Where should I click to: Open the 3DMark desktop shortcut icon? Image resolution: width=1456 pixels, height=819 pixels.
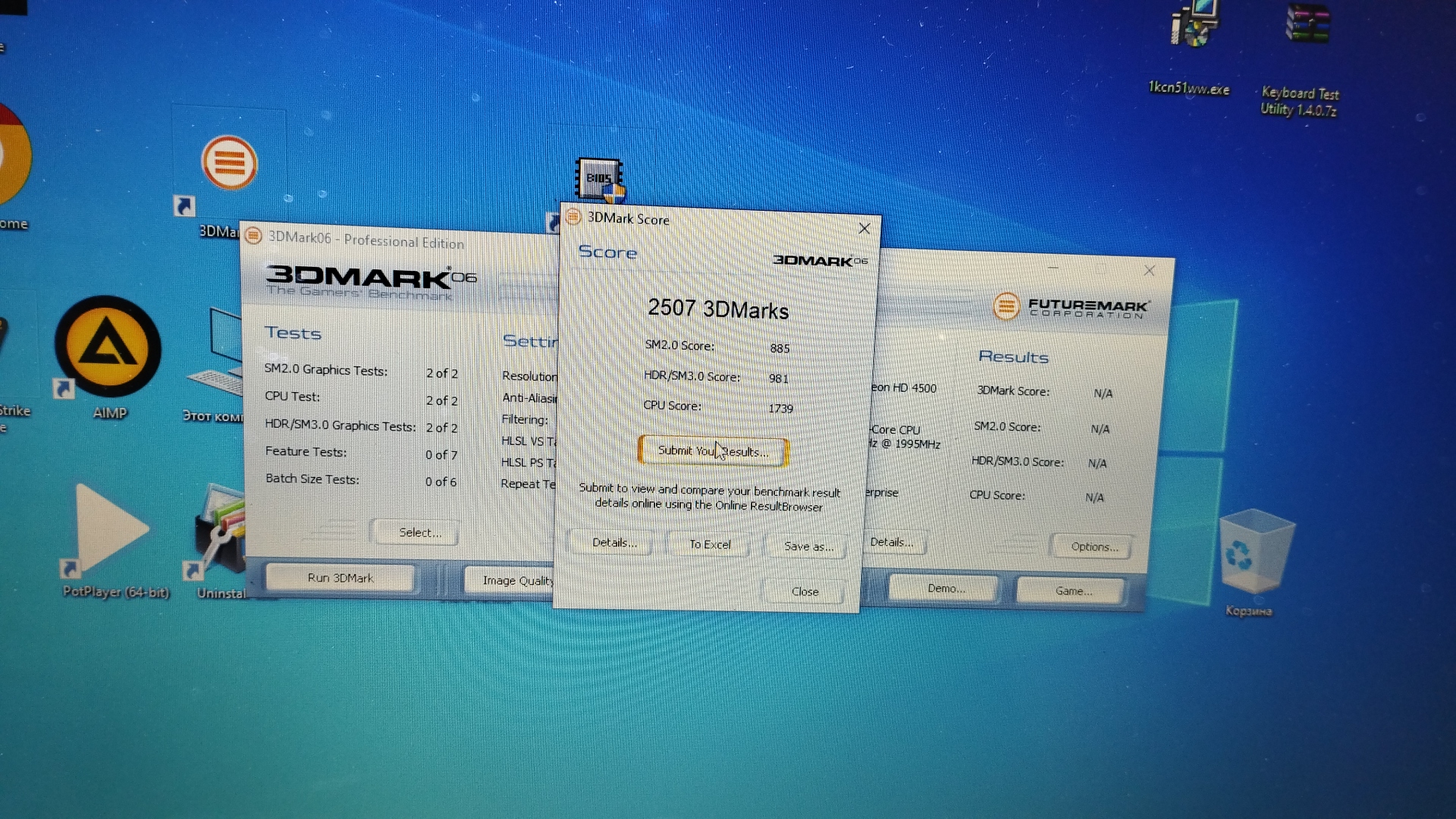[x=228, y=163]
